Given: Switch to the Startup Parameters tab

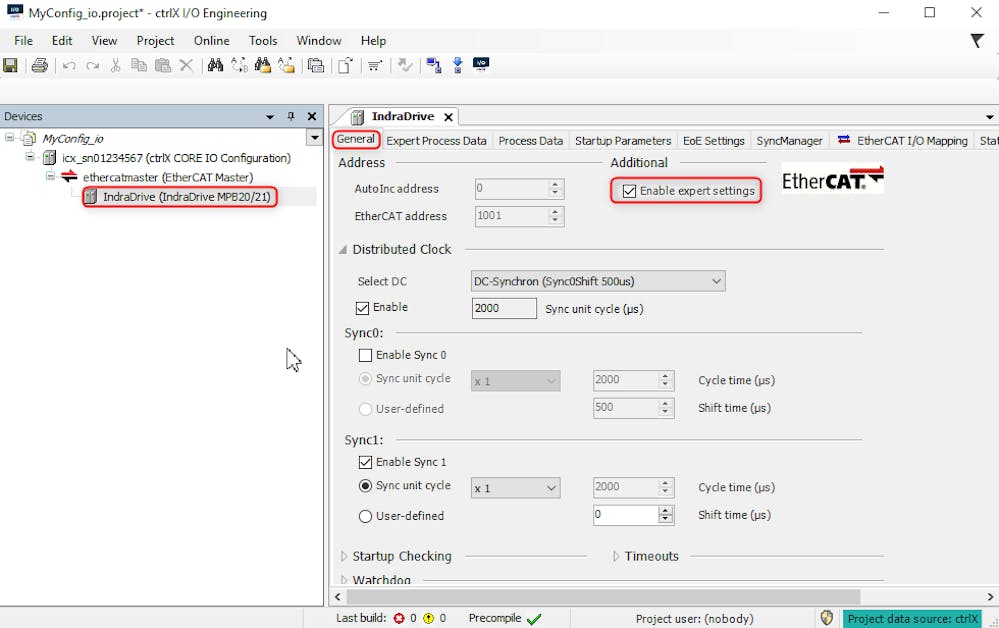Looking at the screenshot, I should 623,141.
